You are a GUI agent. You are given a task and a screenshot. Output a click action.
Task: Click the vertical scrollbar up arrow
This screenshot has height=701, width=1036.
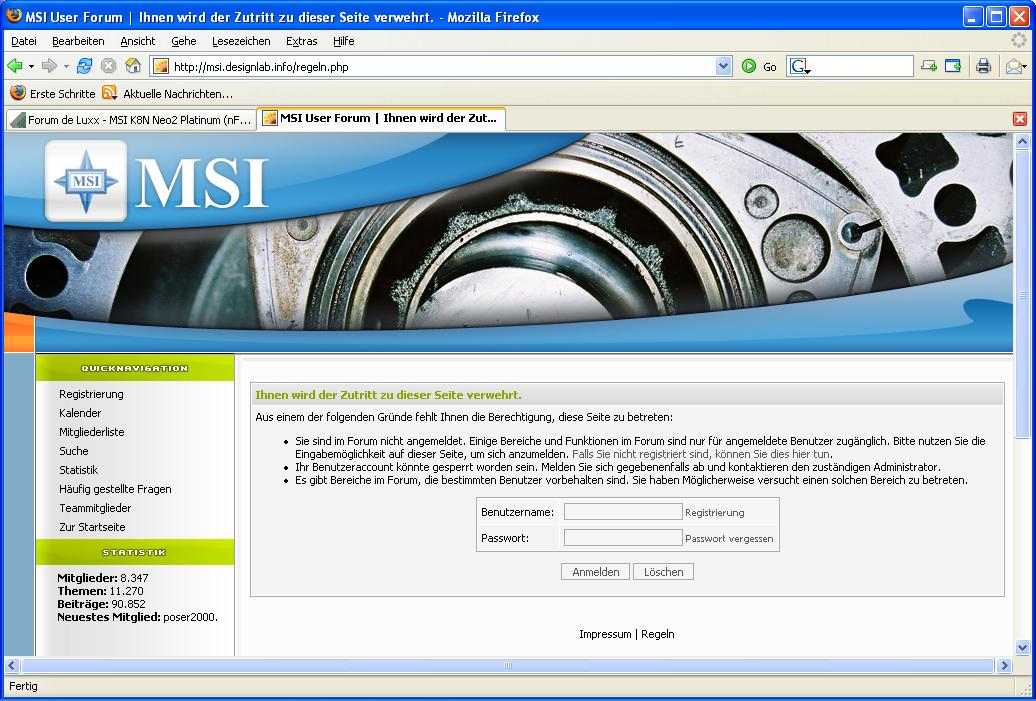pyautogui.click(x=1022, y=141)
